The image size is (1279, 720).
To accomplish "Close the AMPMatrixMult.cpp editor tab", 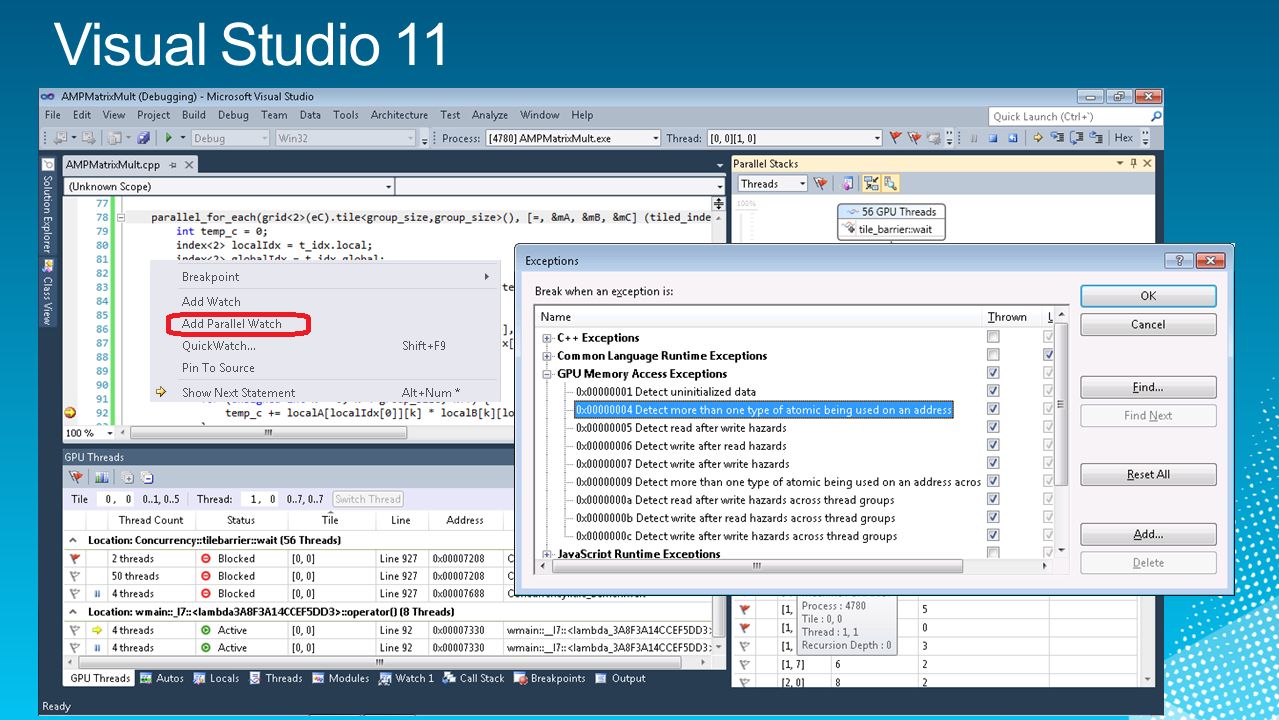I will (188, 165).
